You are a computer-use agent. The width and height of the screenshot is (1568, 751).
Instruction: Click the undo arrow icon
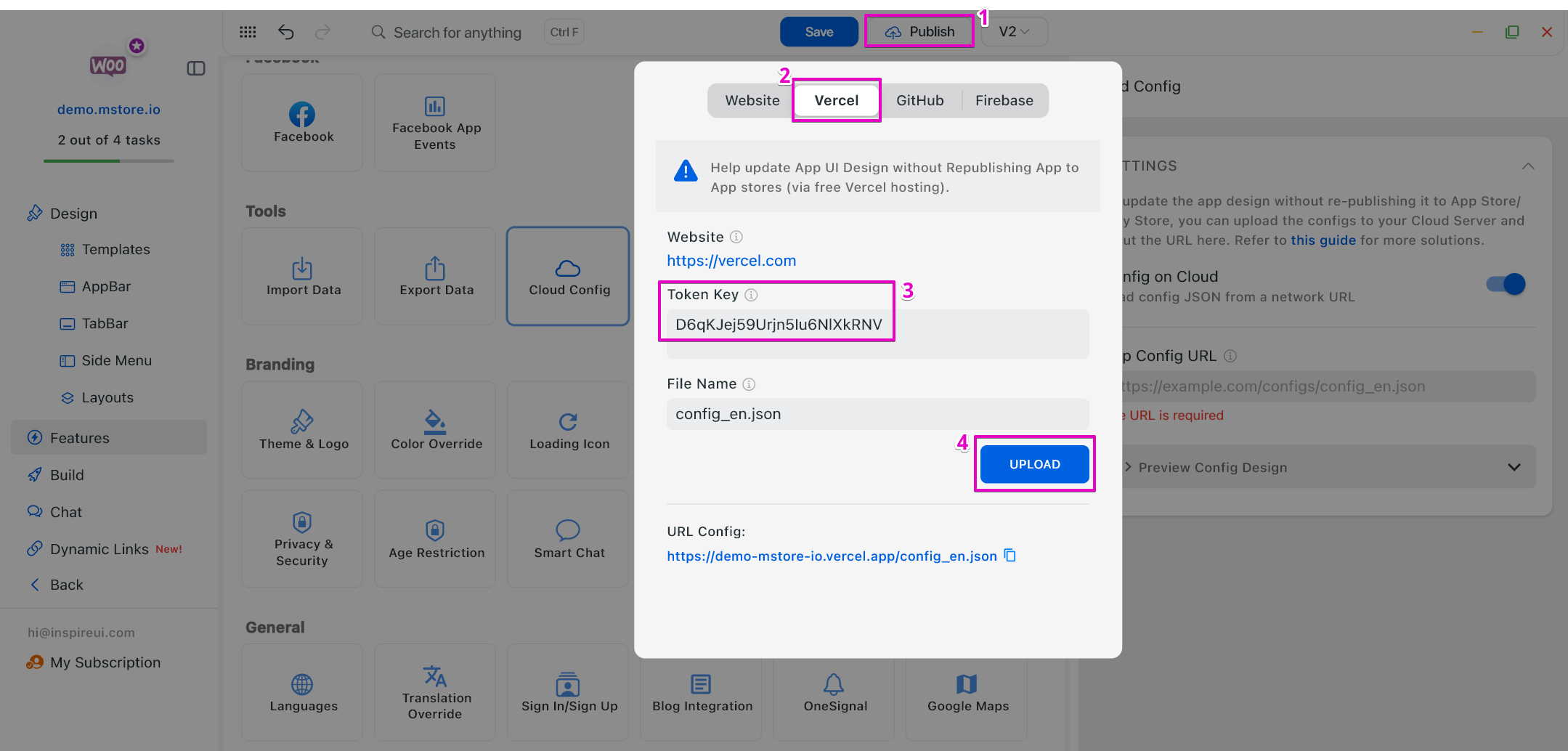click(x=286, y=32)
